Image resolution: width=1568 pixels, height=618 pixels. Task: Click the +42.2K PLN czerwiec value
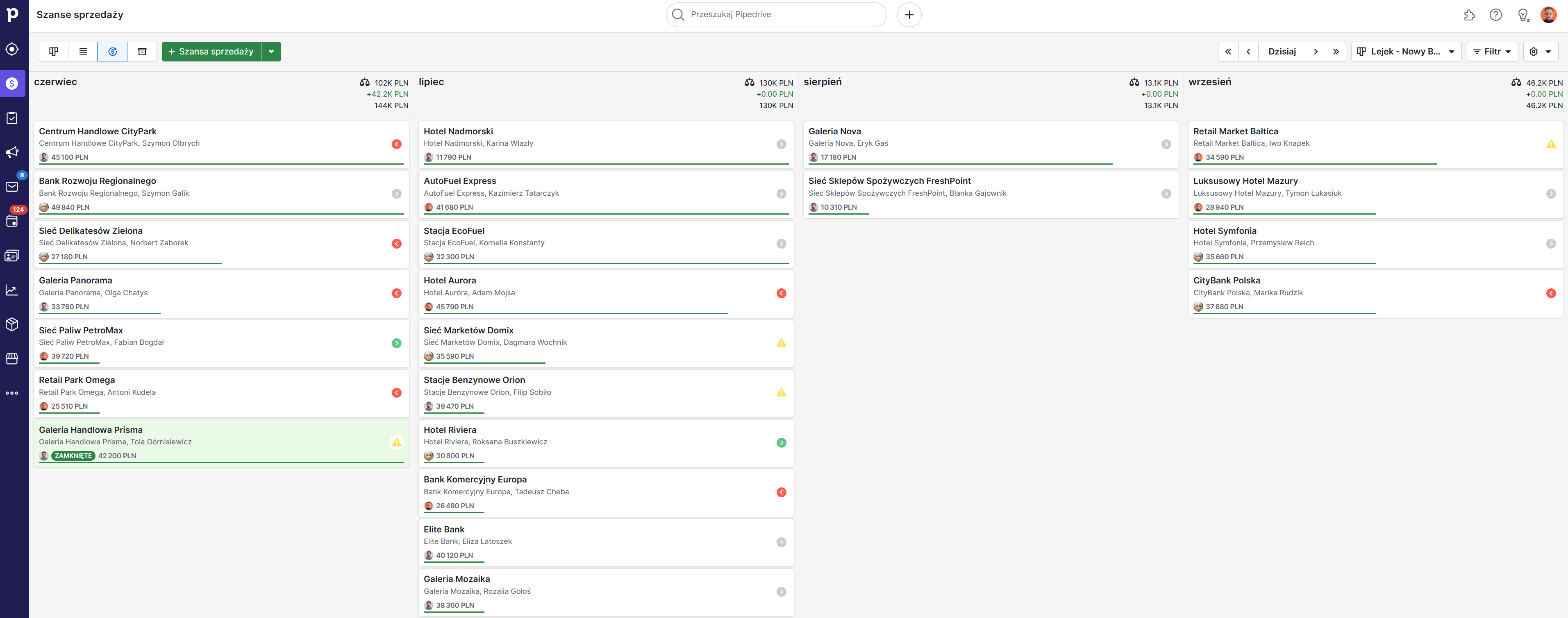pyautogui.click(x=387, y=94)
